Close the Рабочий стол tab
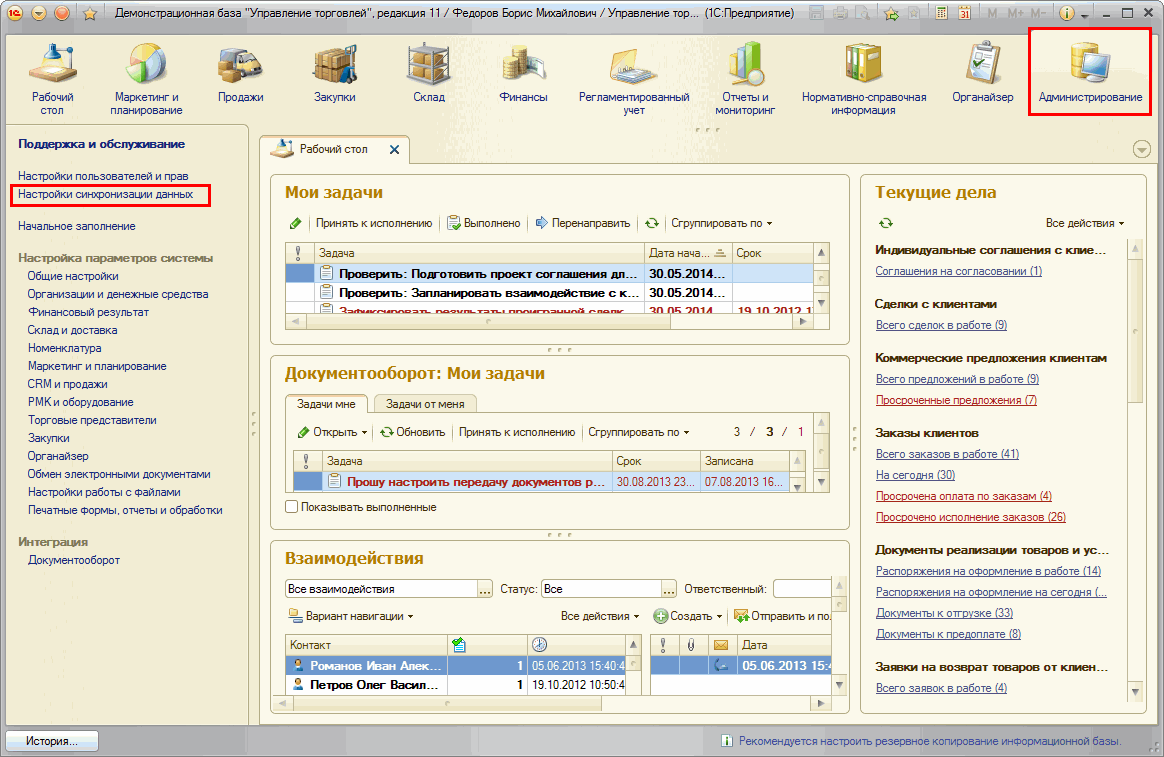The width and height of the screenshot is (1164, 757). coord(395,149)
